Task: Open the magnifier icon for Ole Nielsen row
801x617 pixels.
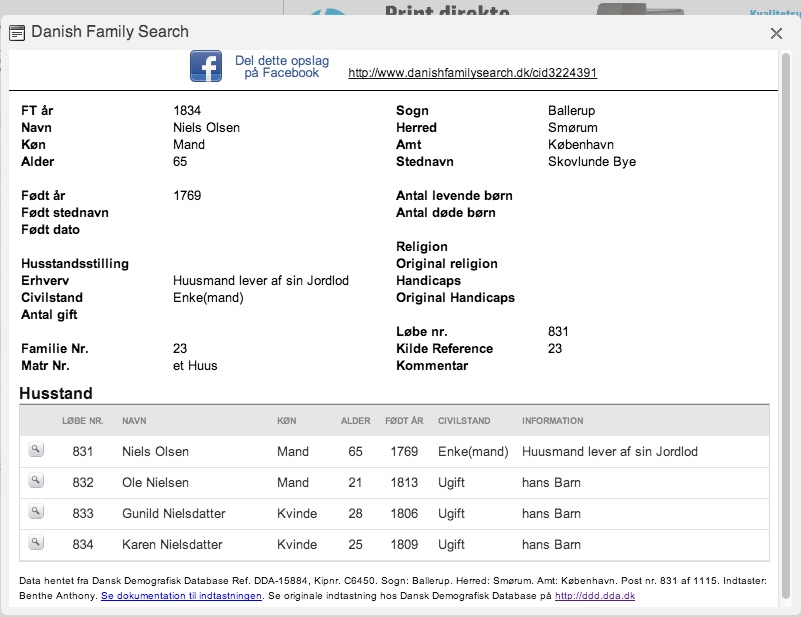Action: pos(36,481)
